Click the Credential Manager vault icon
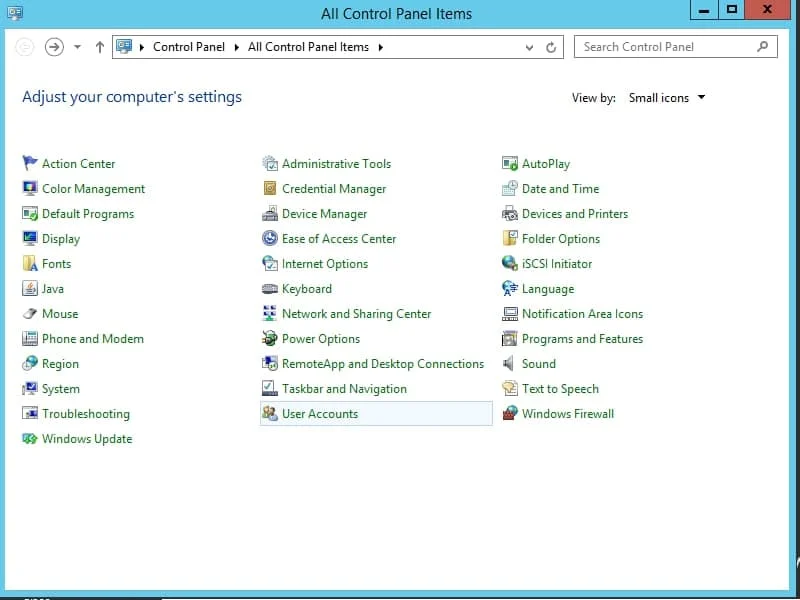This screenshot has height=600, width=800. click(269, 188)
